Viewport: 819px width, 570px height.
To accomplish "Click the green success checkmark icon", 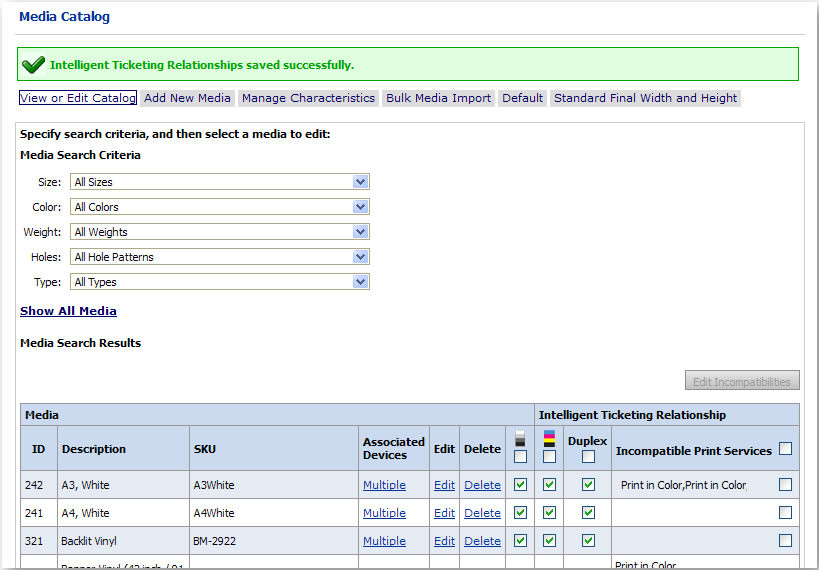I will [x=33, y=65].
